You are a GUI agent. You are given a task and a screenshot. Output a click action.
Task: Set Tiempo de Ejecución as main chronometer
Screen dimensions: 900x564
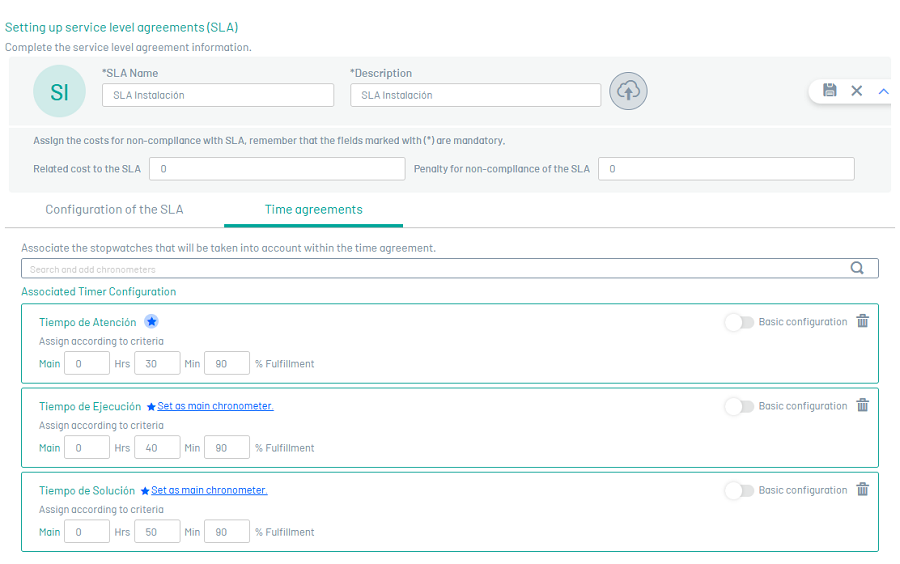pos(215,406)
